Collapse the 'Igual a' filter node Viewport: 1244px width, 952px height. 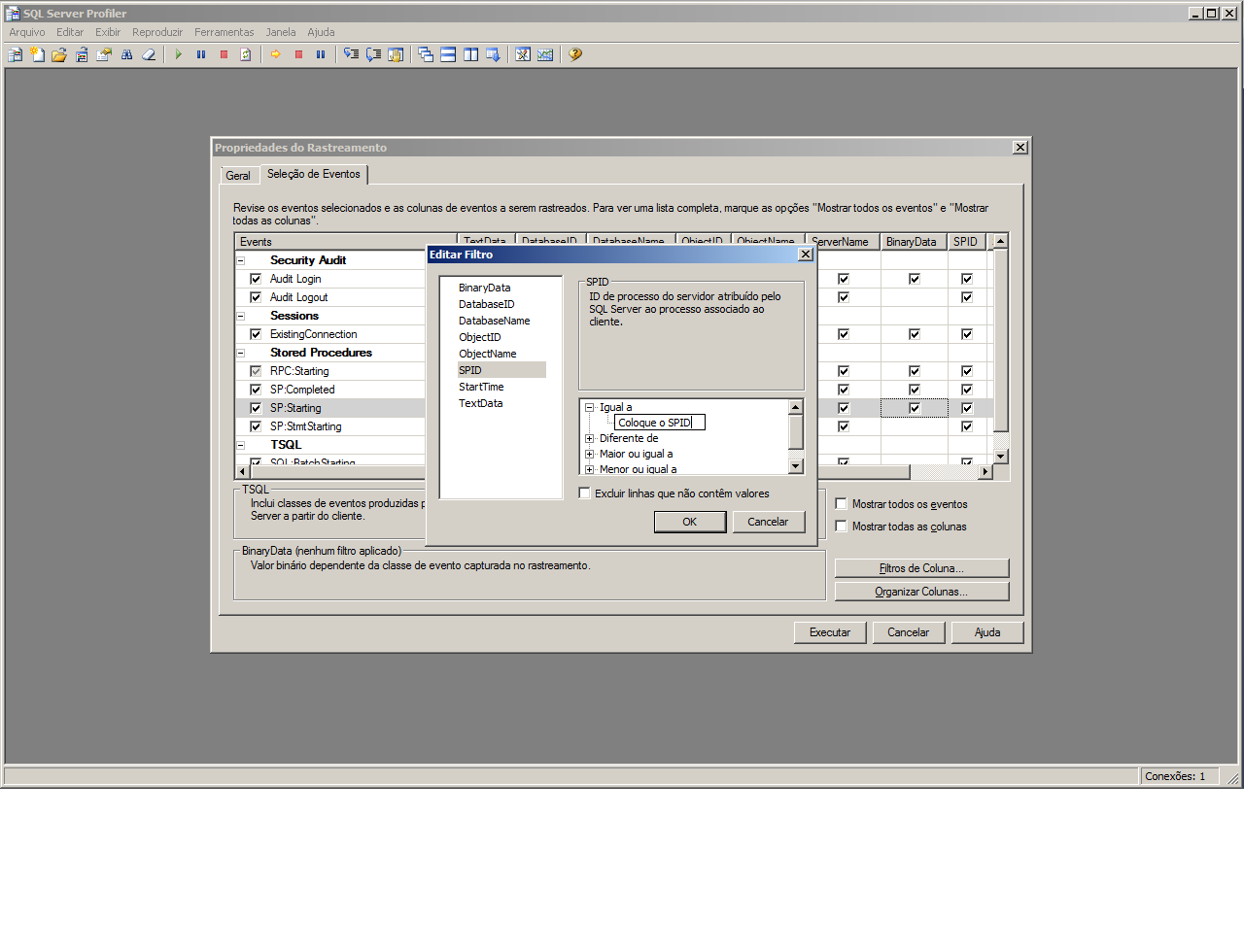pos(589,408)
